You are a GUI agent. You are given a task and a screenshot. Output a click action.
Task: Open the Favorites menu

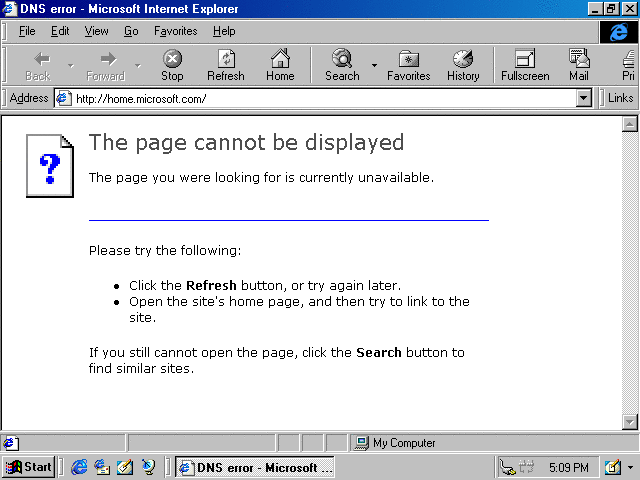click(176, 31)
